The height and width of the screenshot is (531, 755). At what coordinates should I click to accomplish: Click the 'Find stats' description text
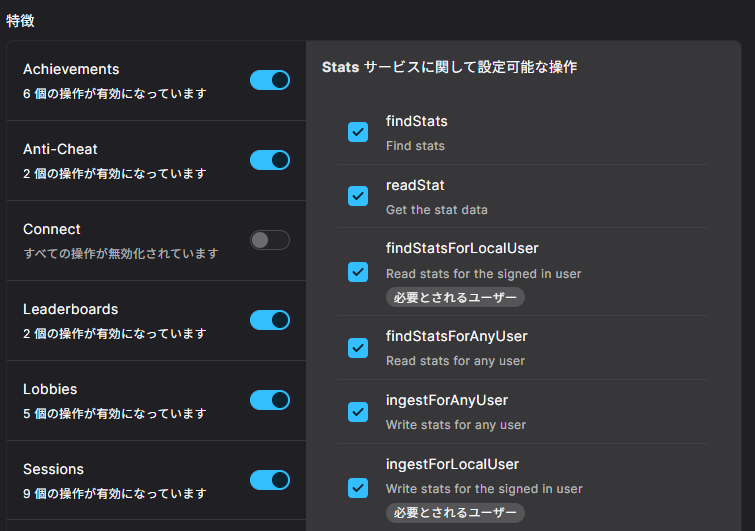(415, 146)
